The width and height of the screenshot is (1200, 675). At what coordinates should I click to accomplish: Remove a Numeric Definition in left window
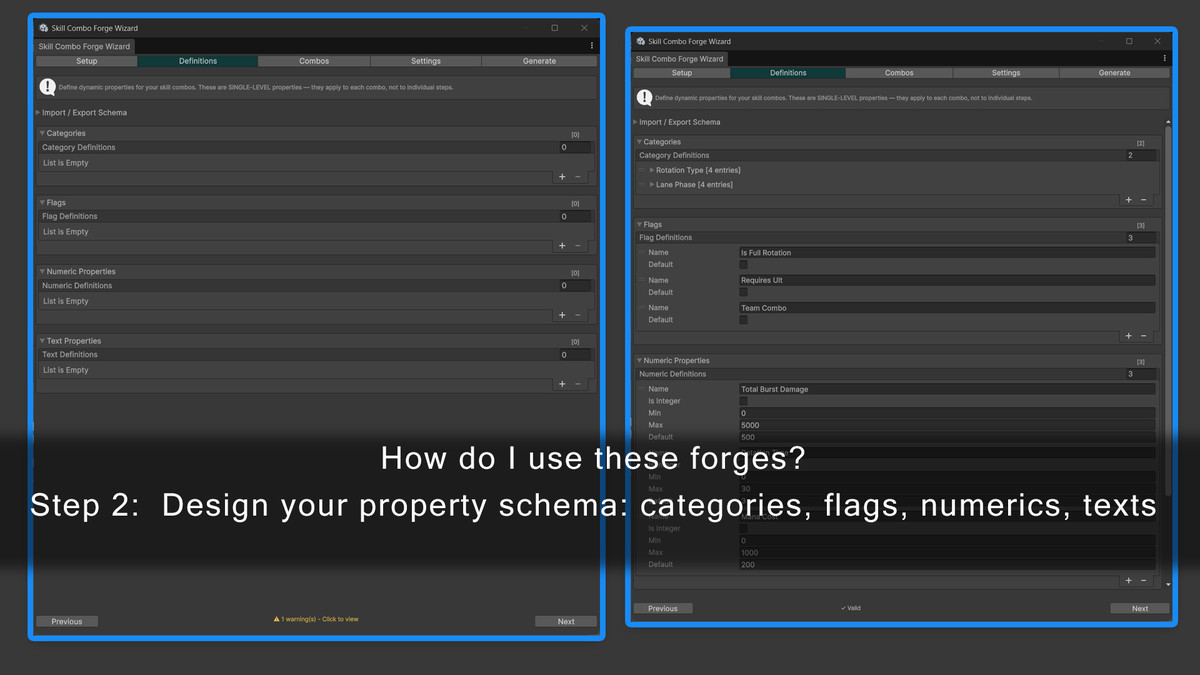(x=578, y=315)
